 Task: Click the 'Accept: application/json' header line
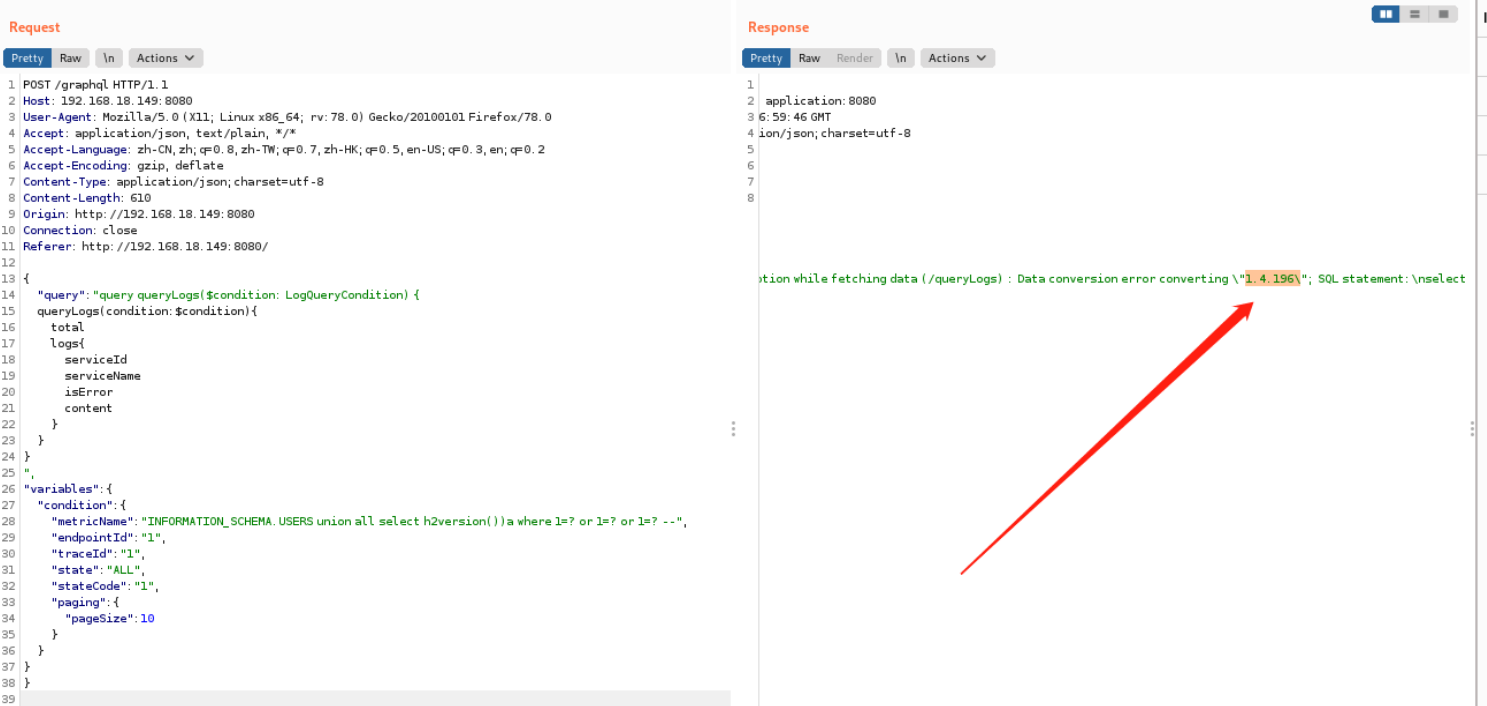[x=159, y=133]
